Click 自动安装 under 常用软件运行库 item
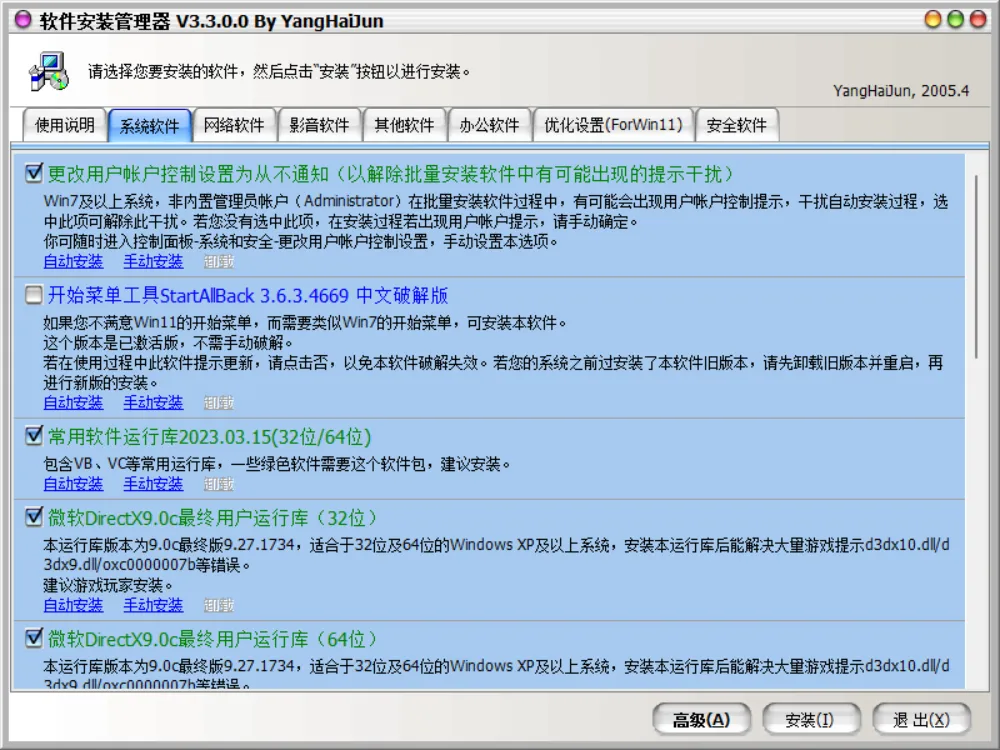The image size is (1000, 750). 73,484
